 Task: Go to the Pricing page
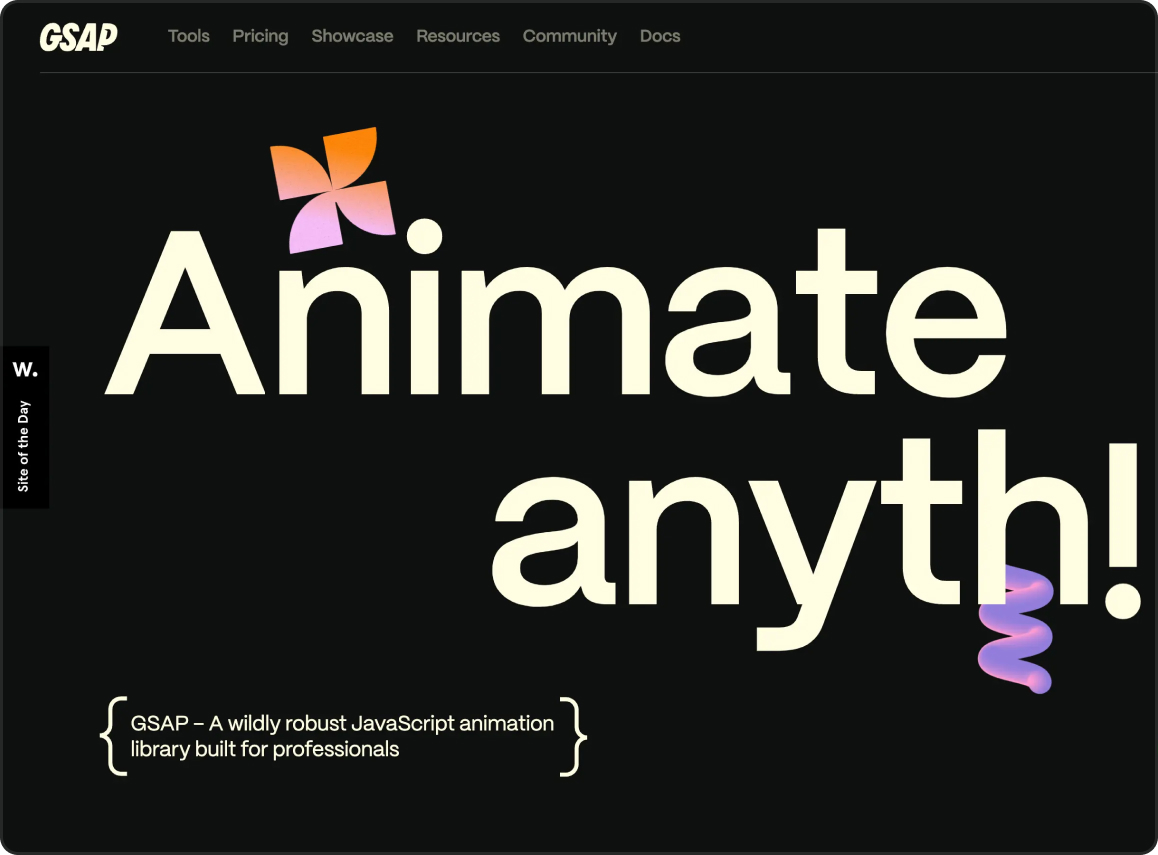(260, 36)
